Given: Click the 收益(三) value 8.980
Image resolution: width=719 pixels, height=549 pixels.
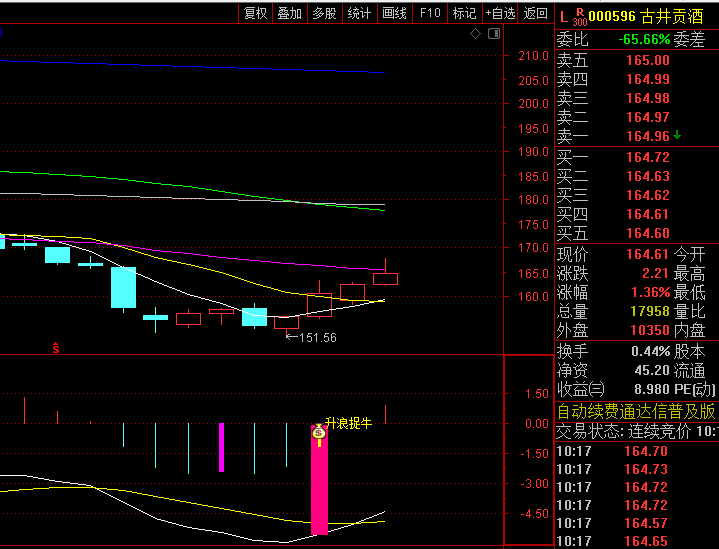Looking at the screenshot, I should click(652, 389).
